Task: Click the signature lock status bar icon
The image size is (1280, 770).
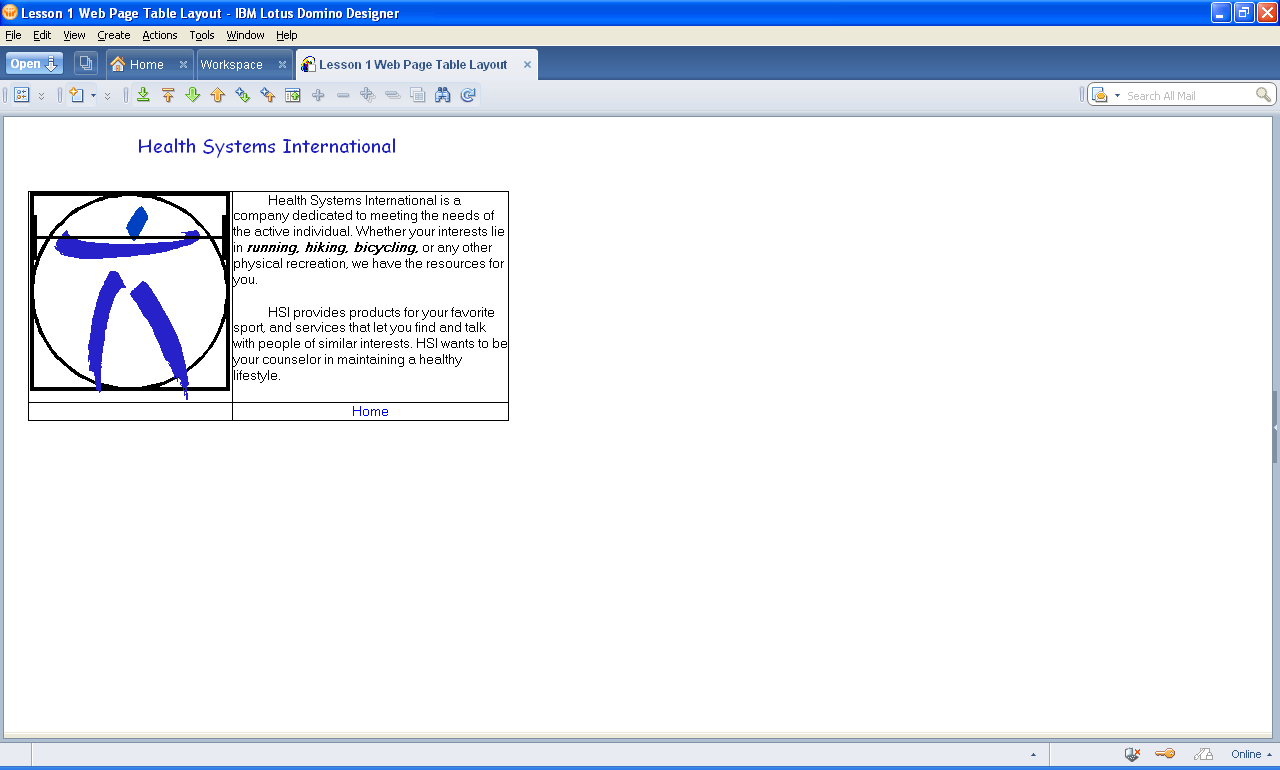Action: tap(1203, 754)
